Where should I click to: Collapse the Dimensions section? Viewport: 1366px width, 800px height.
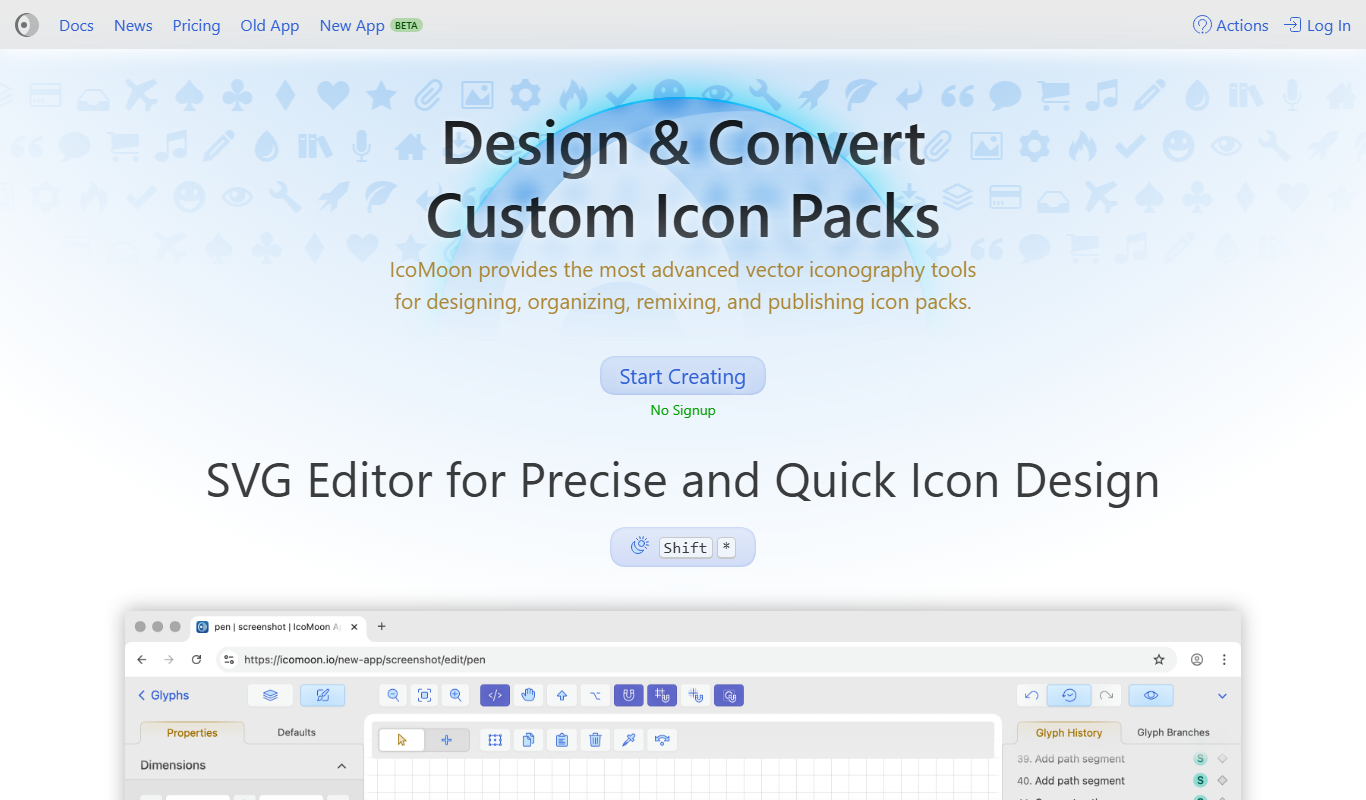(342, 766)
